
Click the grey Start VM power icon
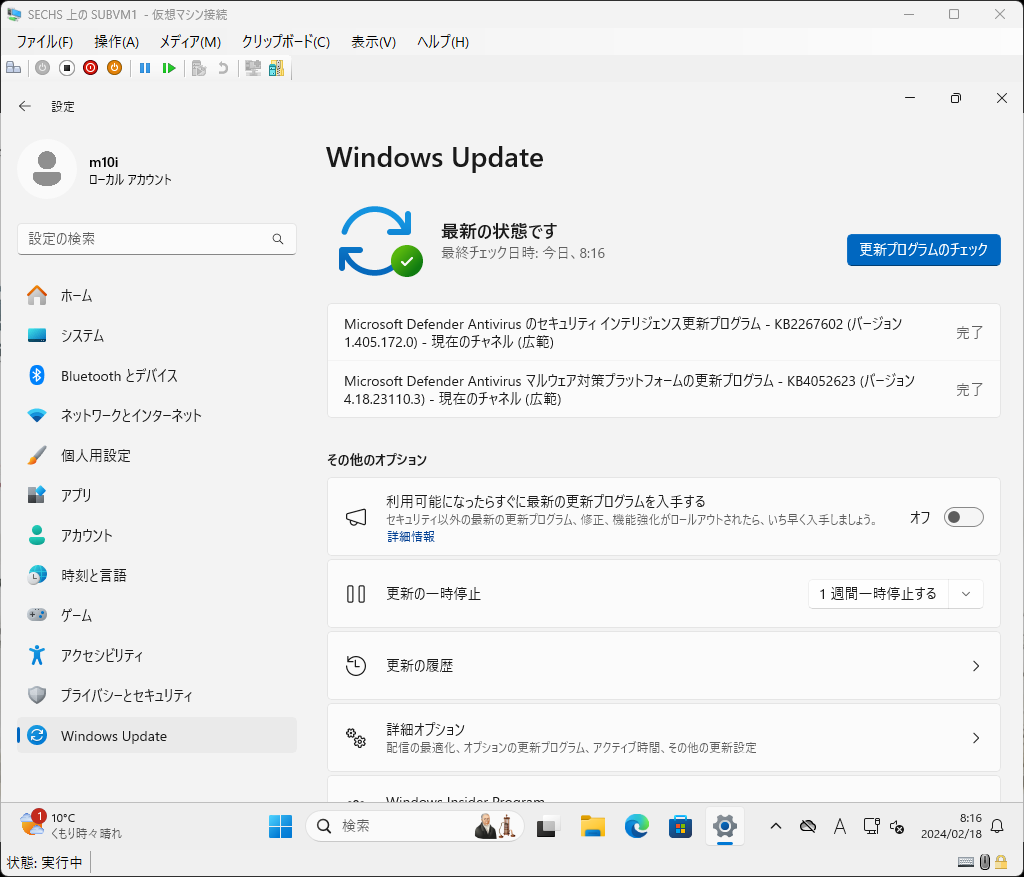pos(42,67)
